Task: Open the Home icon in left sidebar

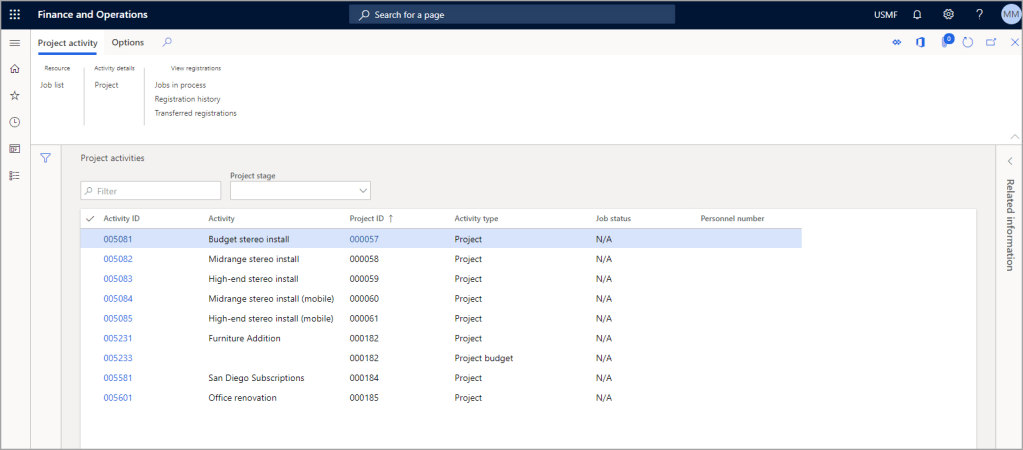Action: (x=14, y=69)
